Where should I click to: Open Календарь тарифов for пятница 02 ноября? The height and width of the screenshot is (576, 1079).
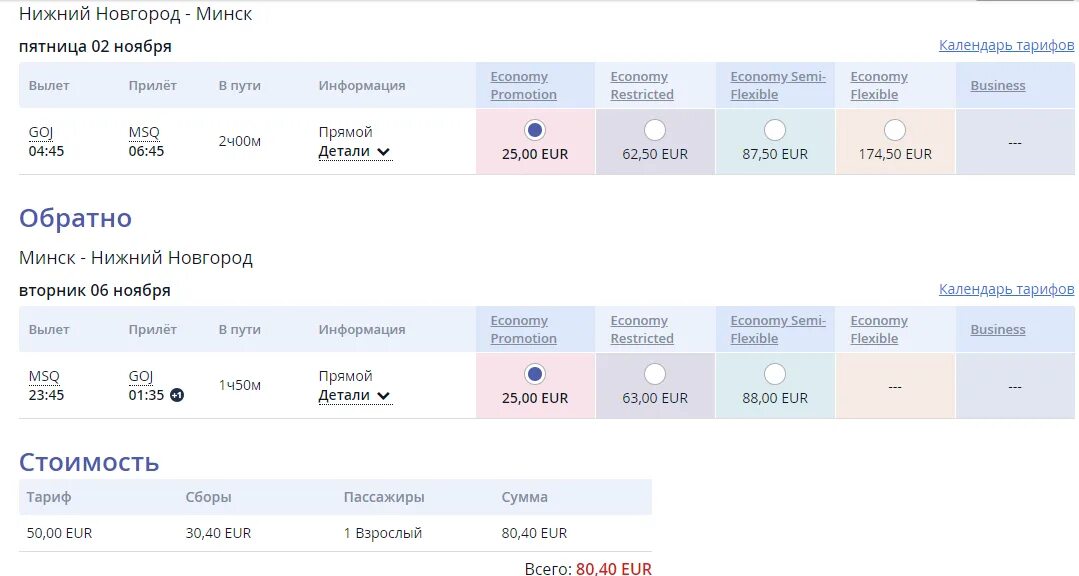(x=1006, y=46)
